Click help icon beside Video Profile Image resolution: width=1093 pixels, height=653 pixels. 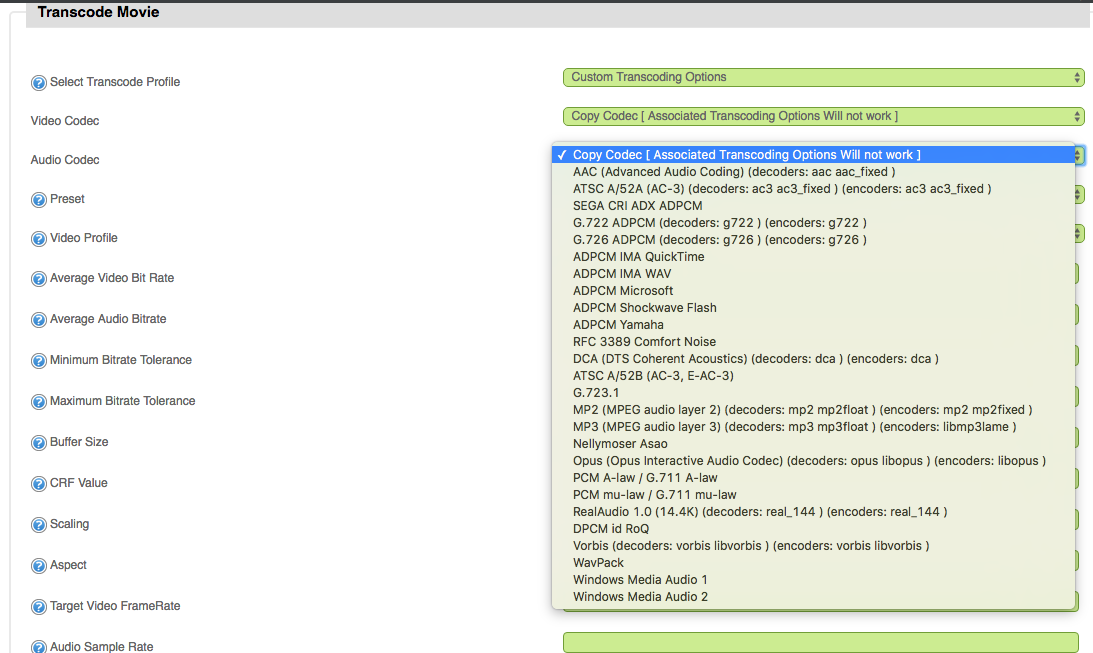[39, 239]
